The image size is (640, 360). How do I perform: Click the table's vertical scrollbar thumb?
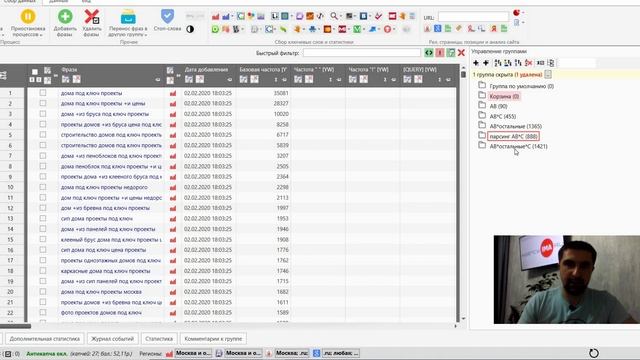click(463, 75)
